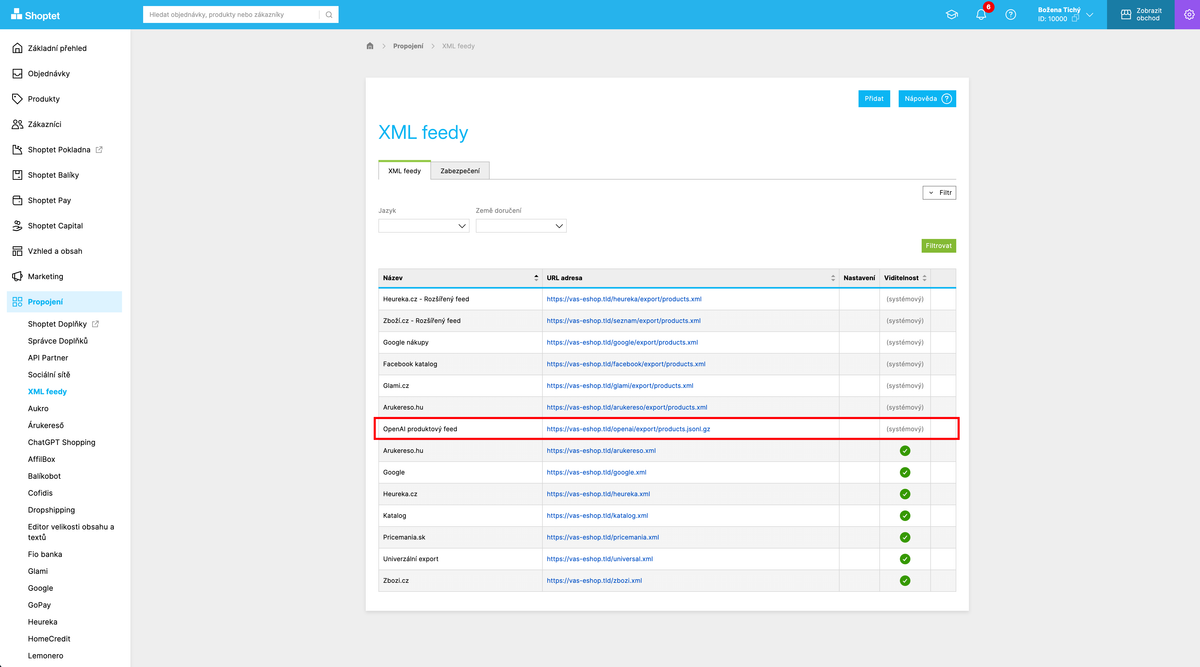This screenshot has width=1200, height=667.
Task: Expand the Filtr options
Action: click(939, 192)
